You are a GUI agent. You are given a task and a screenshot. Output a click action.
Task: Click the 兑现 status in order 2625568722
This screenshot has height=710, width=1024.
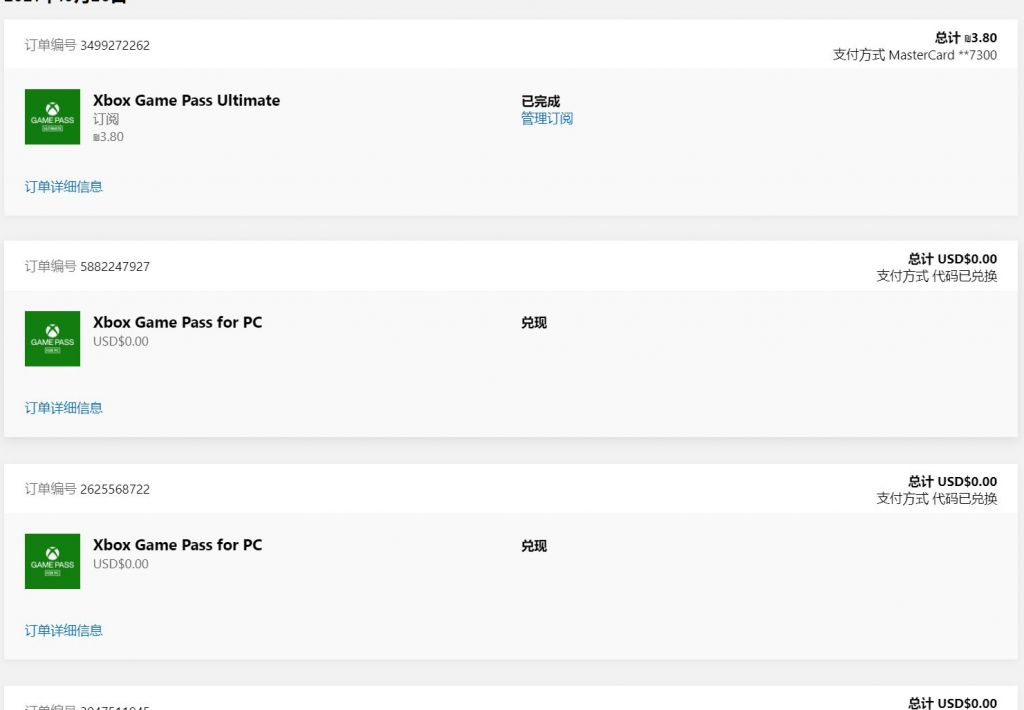point(534,546)
